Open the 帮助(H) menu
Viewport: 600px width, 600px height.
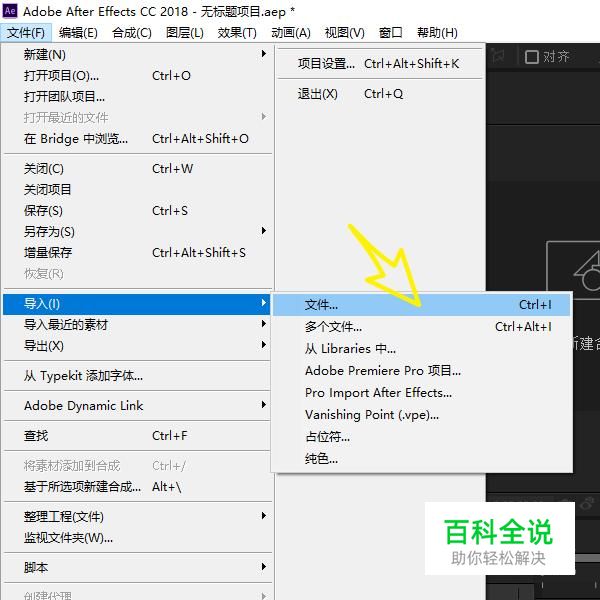tap(437, 33)
